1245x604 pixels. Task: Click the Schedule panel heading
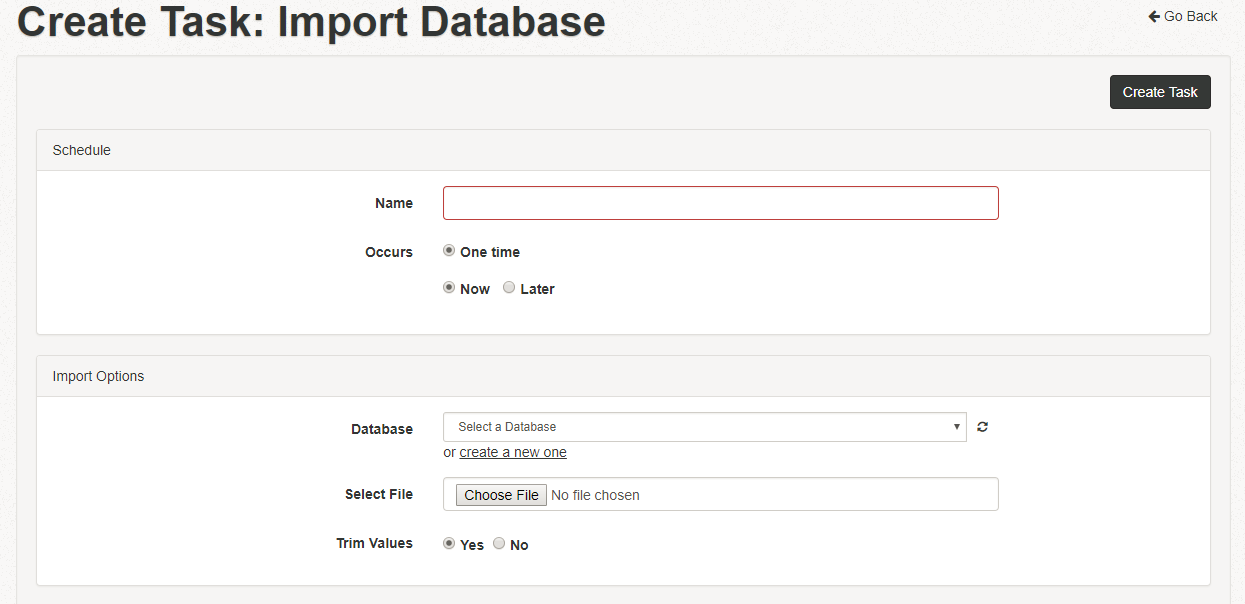point(623,150)
